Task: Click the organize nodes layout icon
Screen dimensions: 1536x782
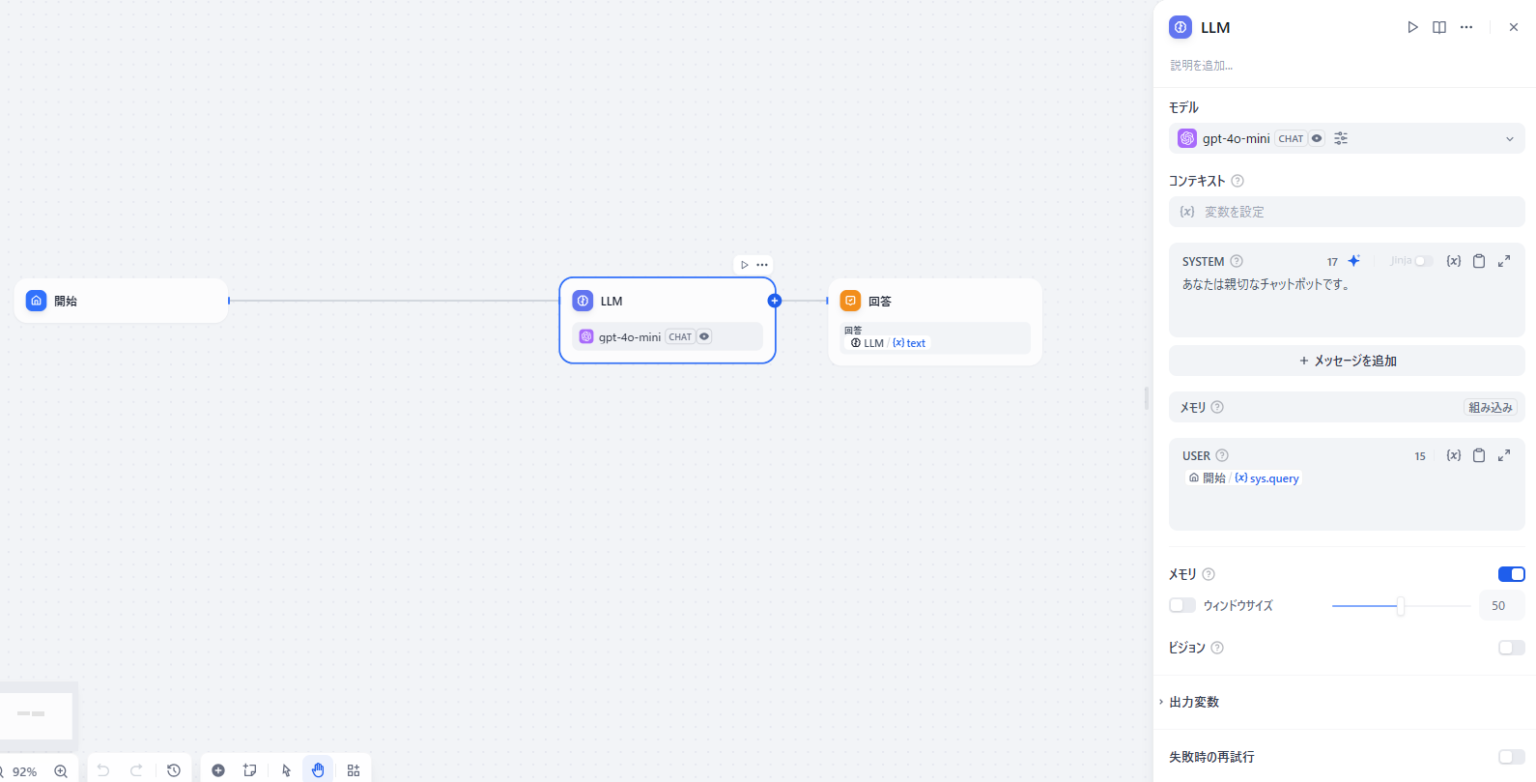Action: click(x=353, y=770)
